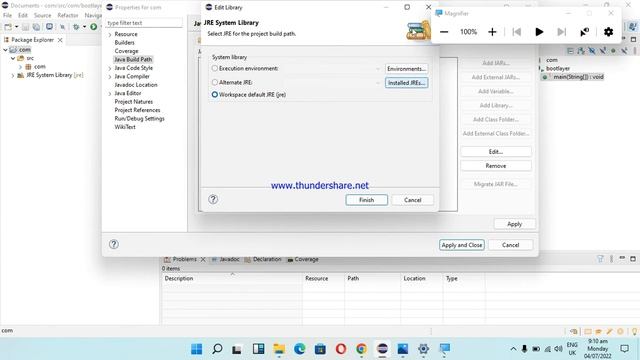Viewport: 640px width, 360px height.
Task: Click Magnifier next sentence button
Action: [x=562, y=32]
